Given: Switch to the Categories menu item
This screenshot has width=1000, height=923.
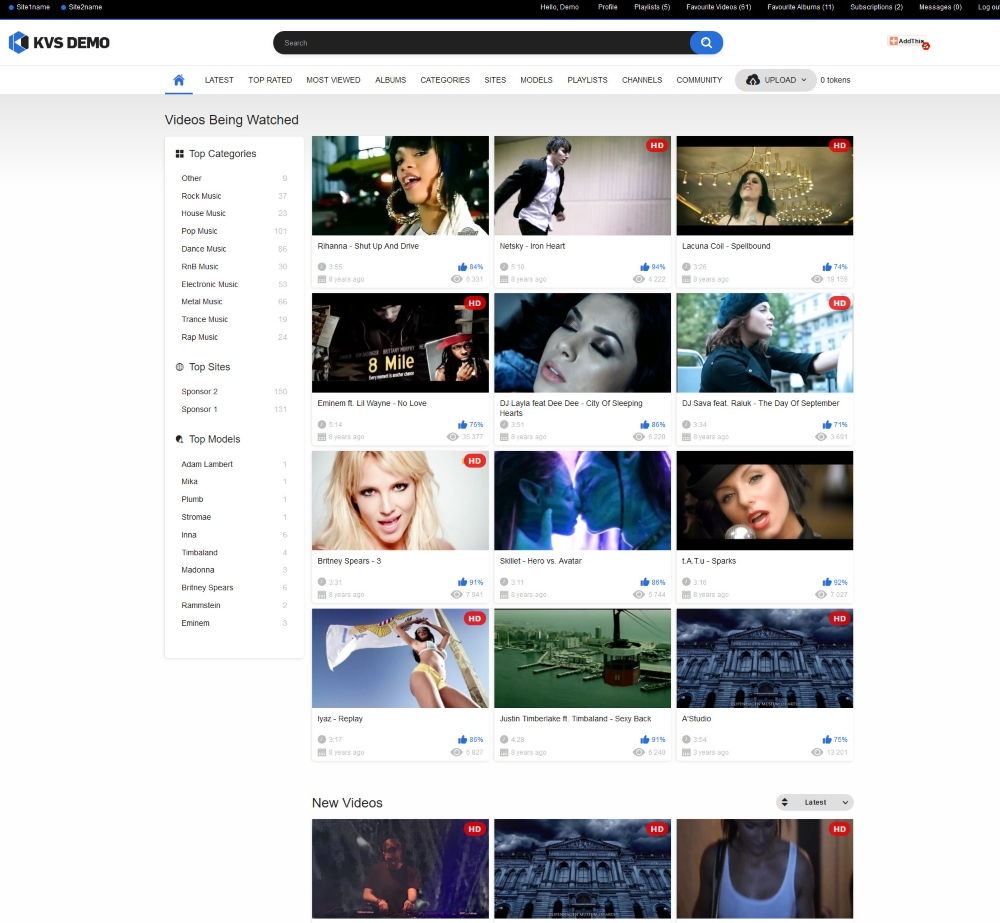Looking at the screenshot, I should pos(445,80).
